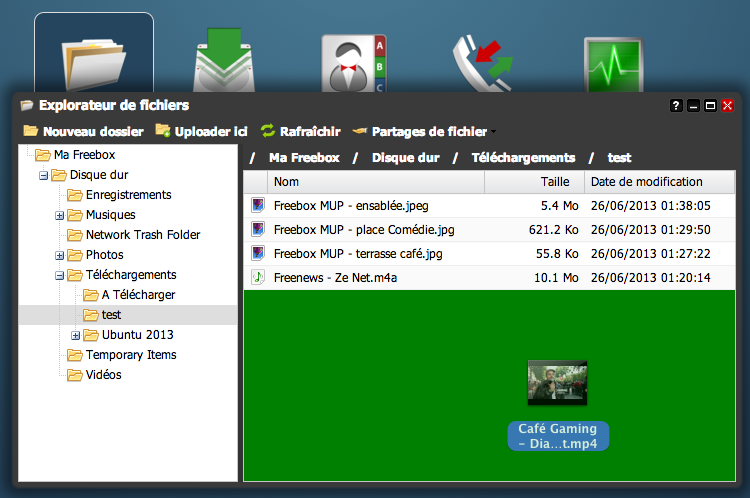Screen dimensions: 750x498
Task: Click image icon of ensablée.jpeg
Action: [x=258, y=205]
